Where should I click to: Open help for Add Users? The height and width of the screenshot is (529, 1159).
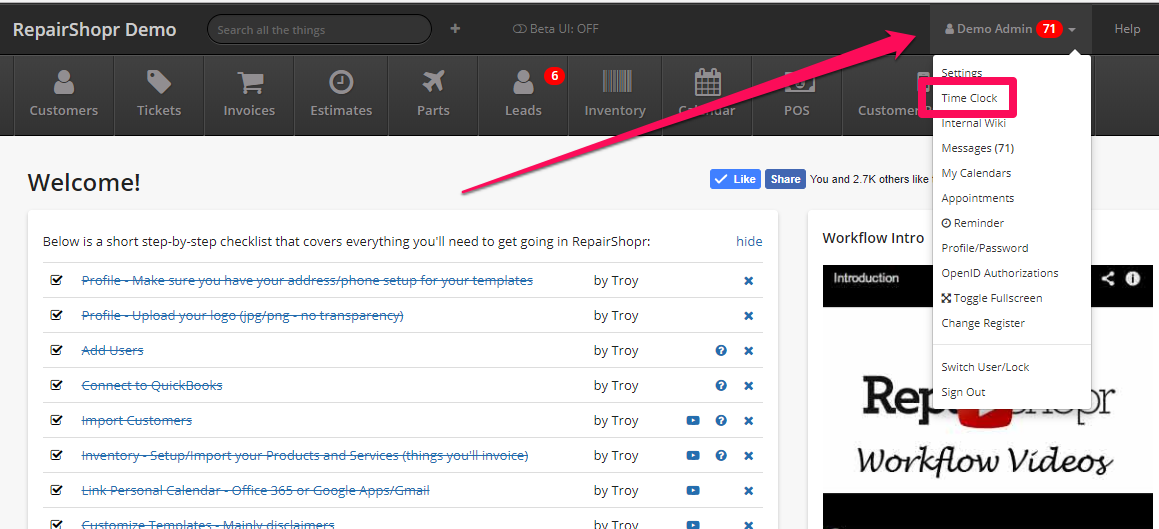[x=721, y=351]
